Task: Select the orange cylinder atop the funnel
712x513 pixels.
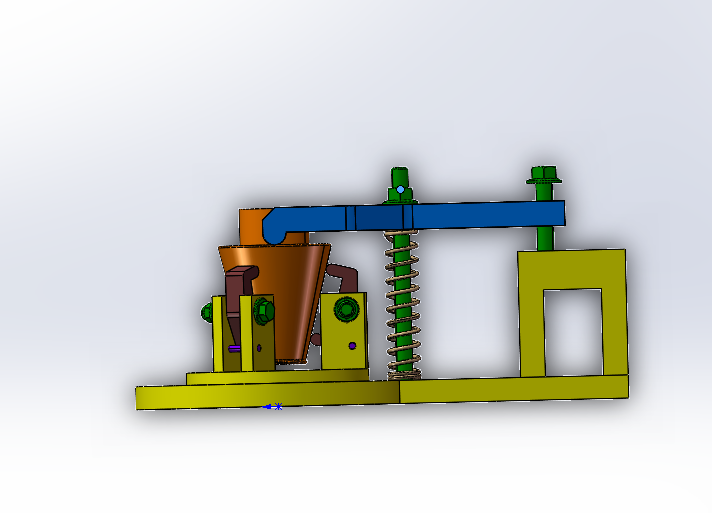Action: (x=252, y=227)
